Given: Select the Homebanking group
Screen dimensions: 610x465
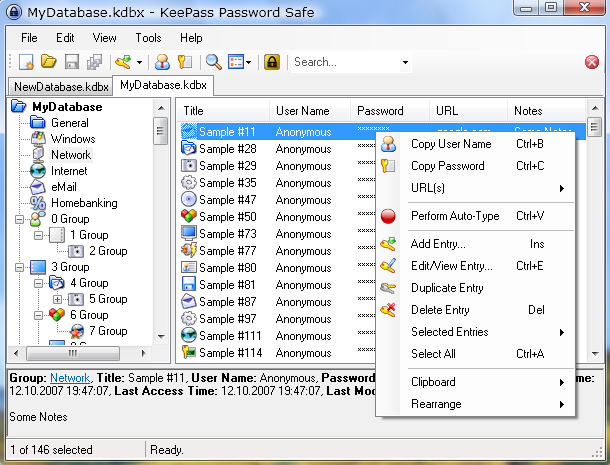Looking at the screenshot, I should (x=84, y=203).
